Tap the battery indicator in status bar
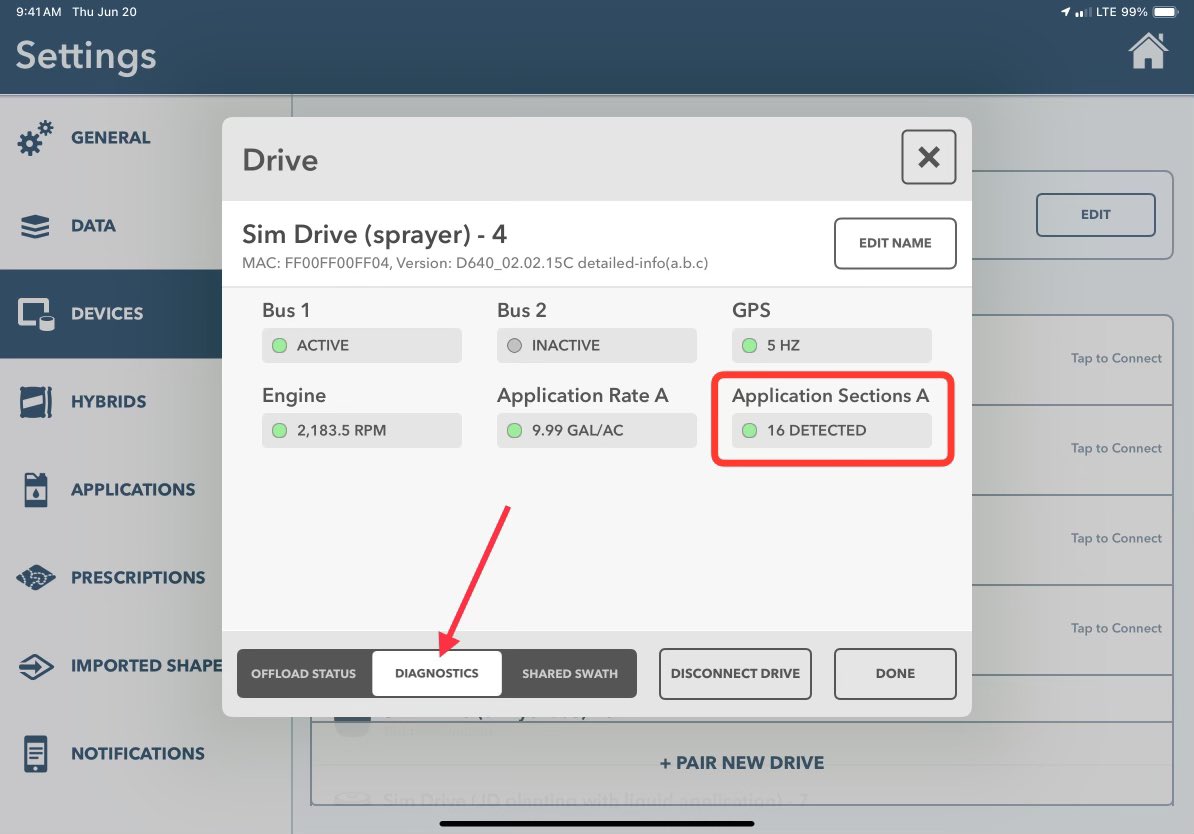This screenshot has width=1194, height=834. (1165, 12)
